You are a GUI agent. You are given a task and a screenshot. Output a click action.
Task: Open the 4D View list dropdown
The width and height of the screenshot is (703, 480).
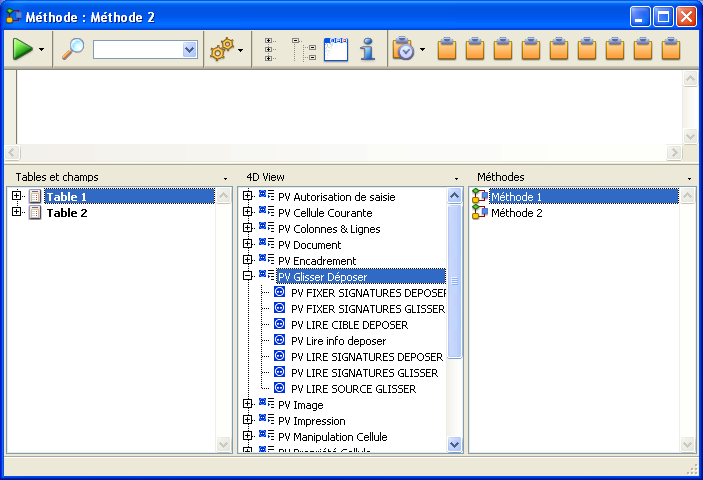(x=456, y=178)
